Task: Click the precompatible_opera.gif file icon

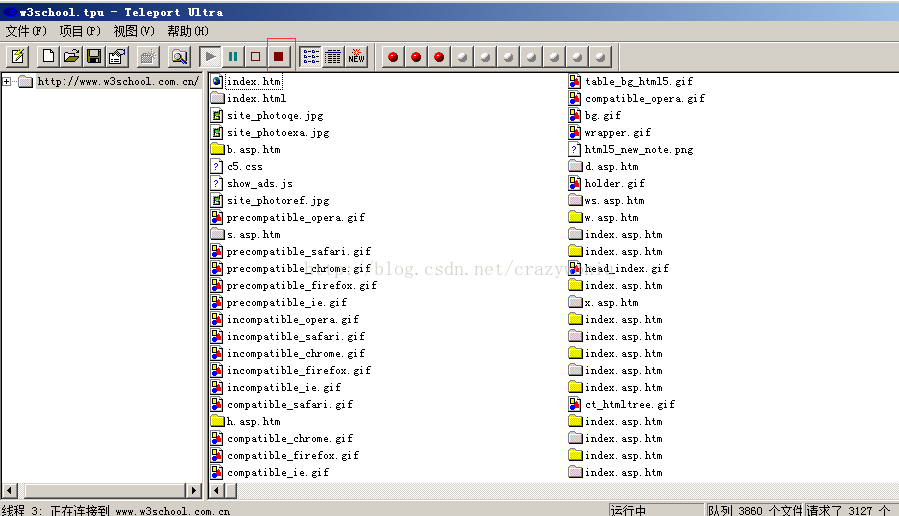Action: (217, 217)
